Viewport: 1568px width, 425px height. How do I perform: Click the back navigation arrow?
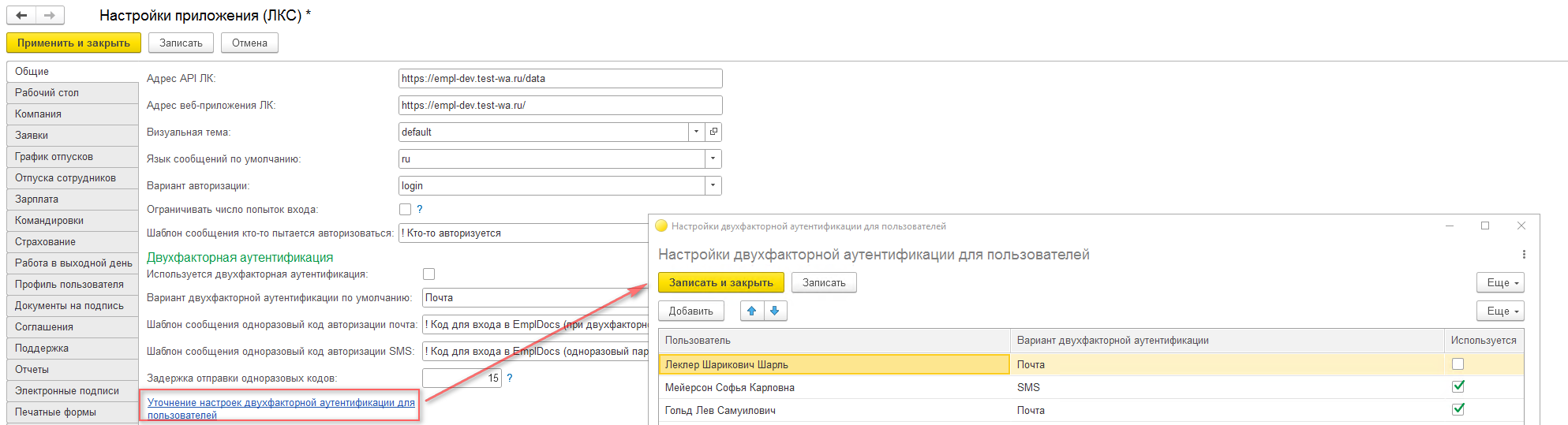click(21, 15)
